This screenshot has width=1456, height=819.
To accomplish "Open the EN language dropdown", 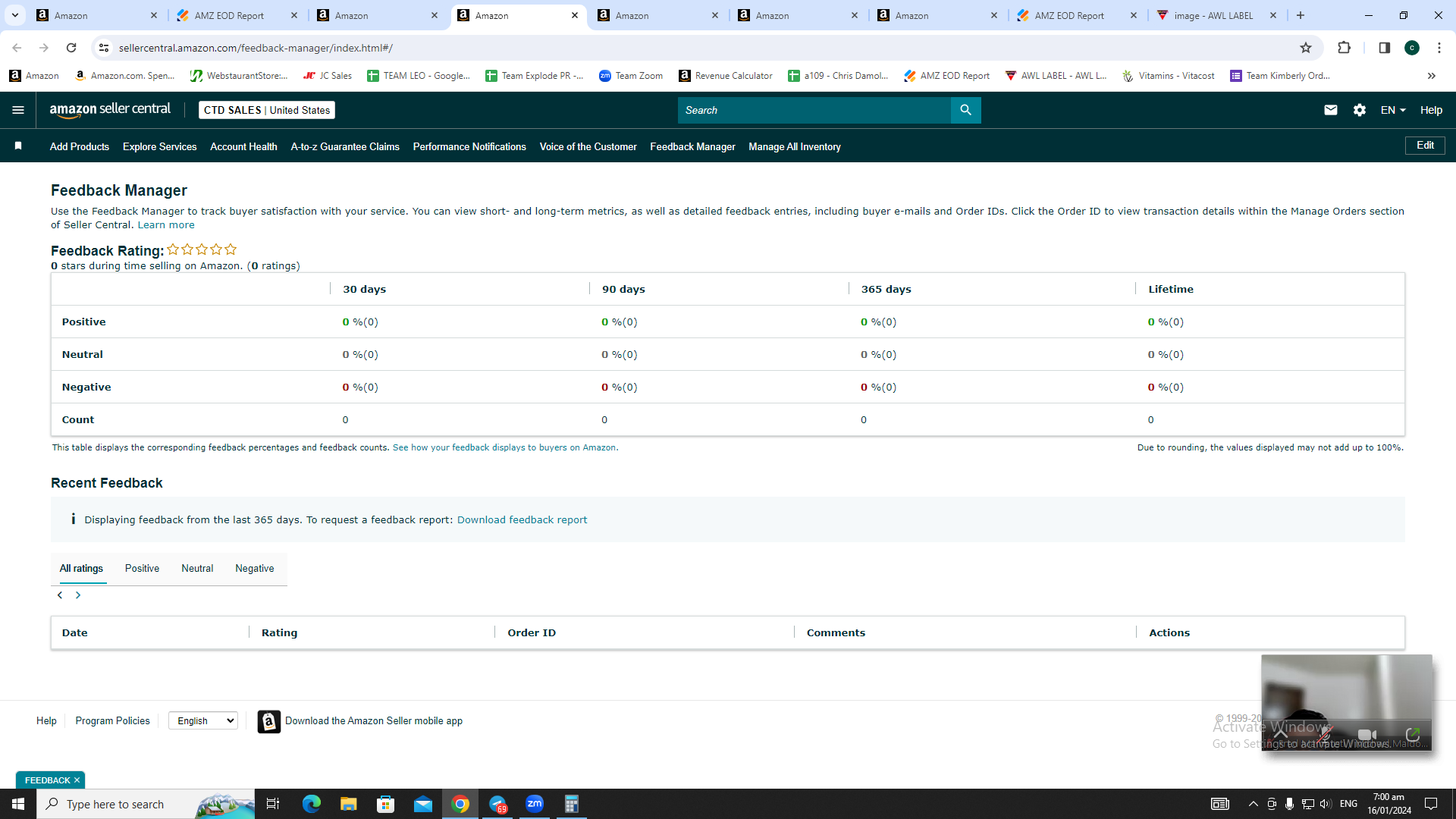I will 1393,110.
